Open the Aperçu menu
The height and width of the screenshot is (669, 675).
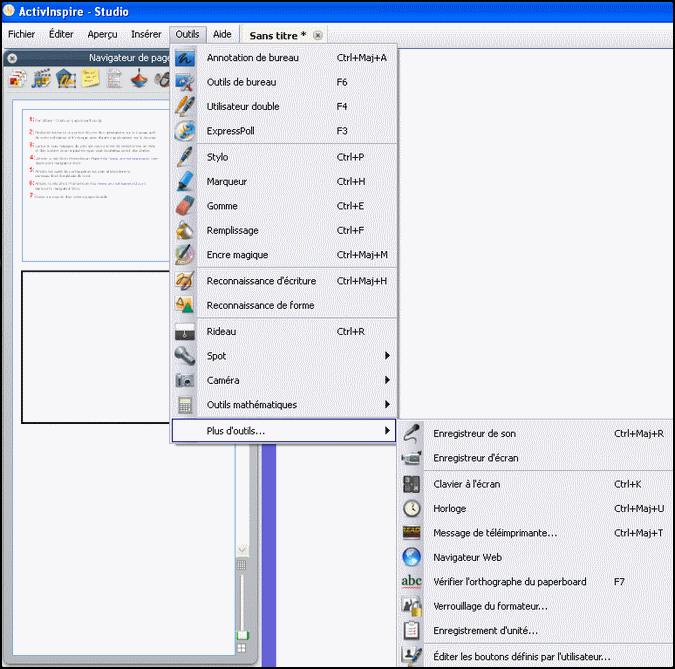click(x=102, y=34)
